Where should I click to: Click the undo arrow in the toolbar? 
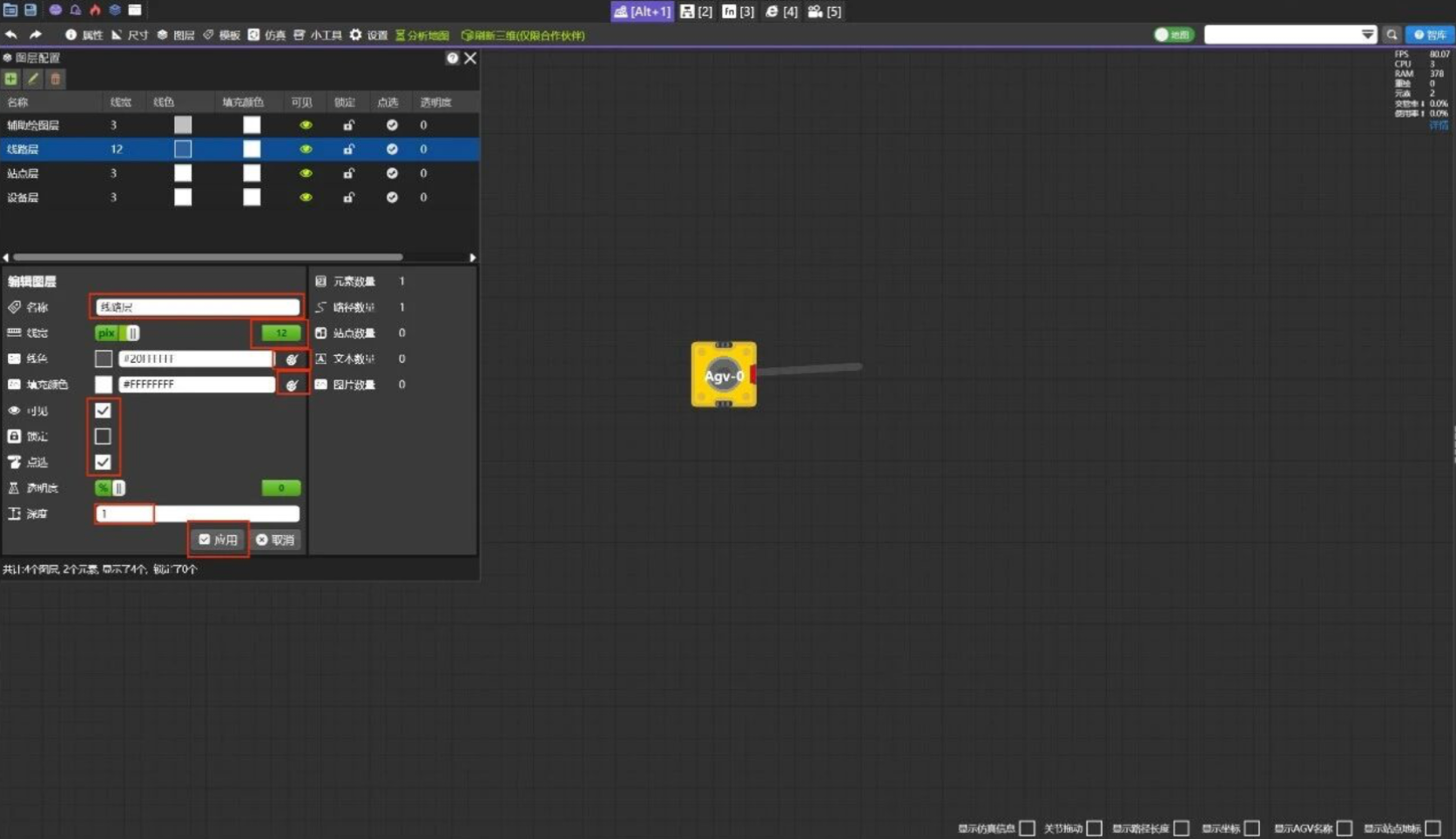pos(11,35)
